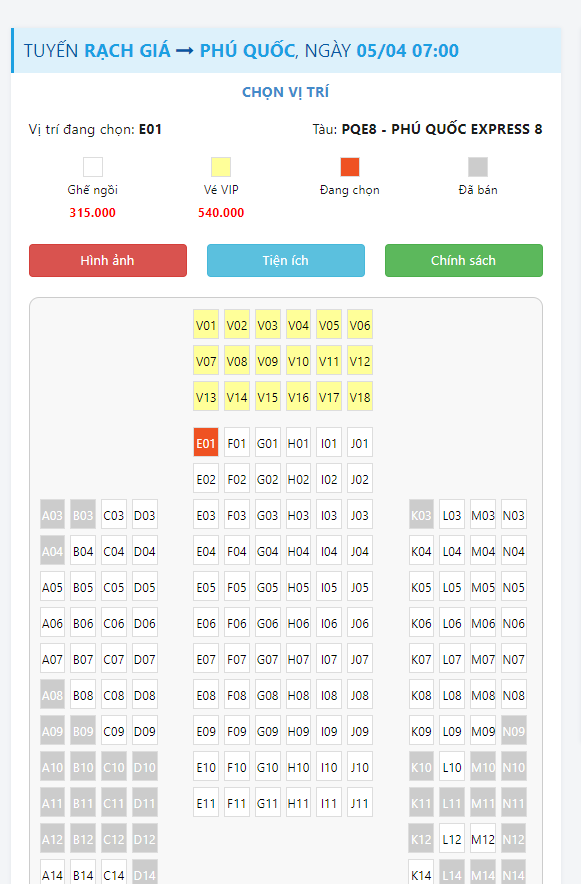Screen dimensions: 581x884
Task: Select VIP seat V12
Action: (x=360, y=361)
